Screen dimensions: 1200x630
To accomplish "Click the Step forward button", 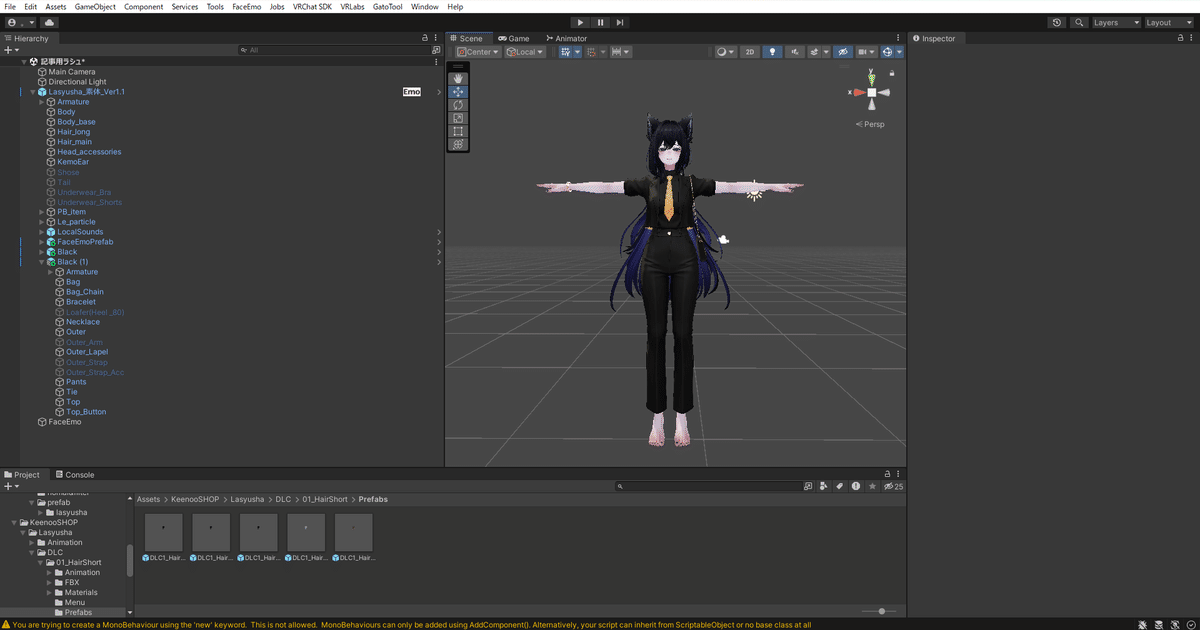I will pyautogui.click(x=620, y=22).
